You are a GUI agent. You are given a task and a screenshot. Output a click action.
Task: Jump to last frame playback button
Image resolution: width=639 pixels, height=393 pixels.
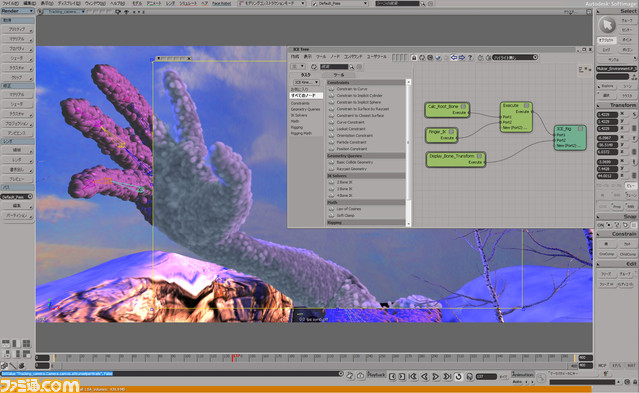pos(447,376)
